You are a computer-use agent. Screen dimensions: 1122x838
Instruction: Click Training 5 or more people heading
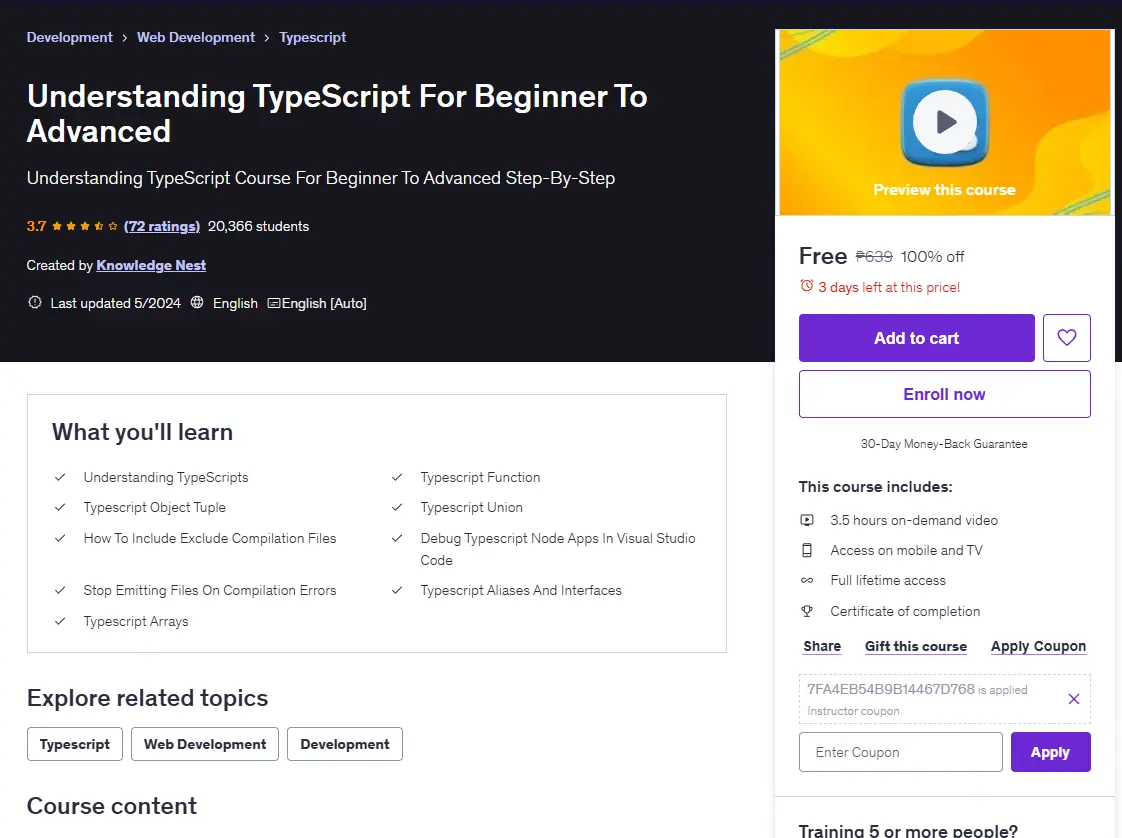point(908,830)
